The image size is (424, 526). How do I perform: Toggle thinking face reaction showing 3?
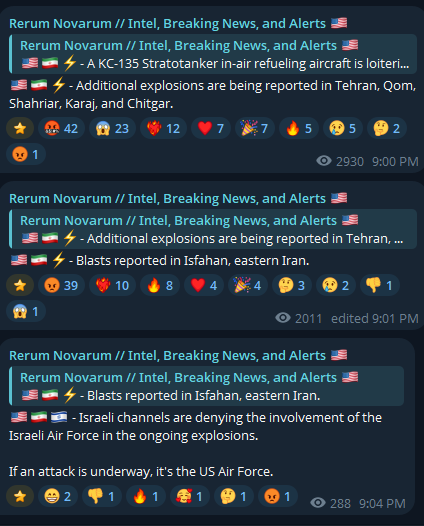[x=292, y=285]
